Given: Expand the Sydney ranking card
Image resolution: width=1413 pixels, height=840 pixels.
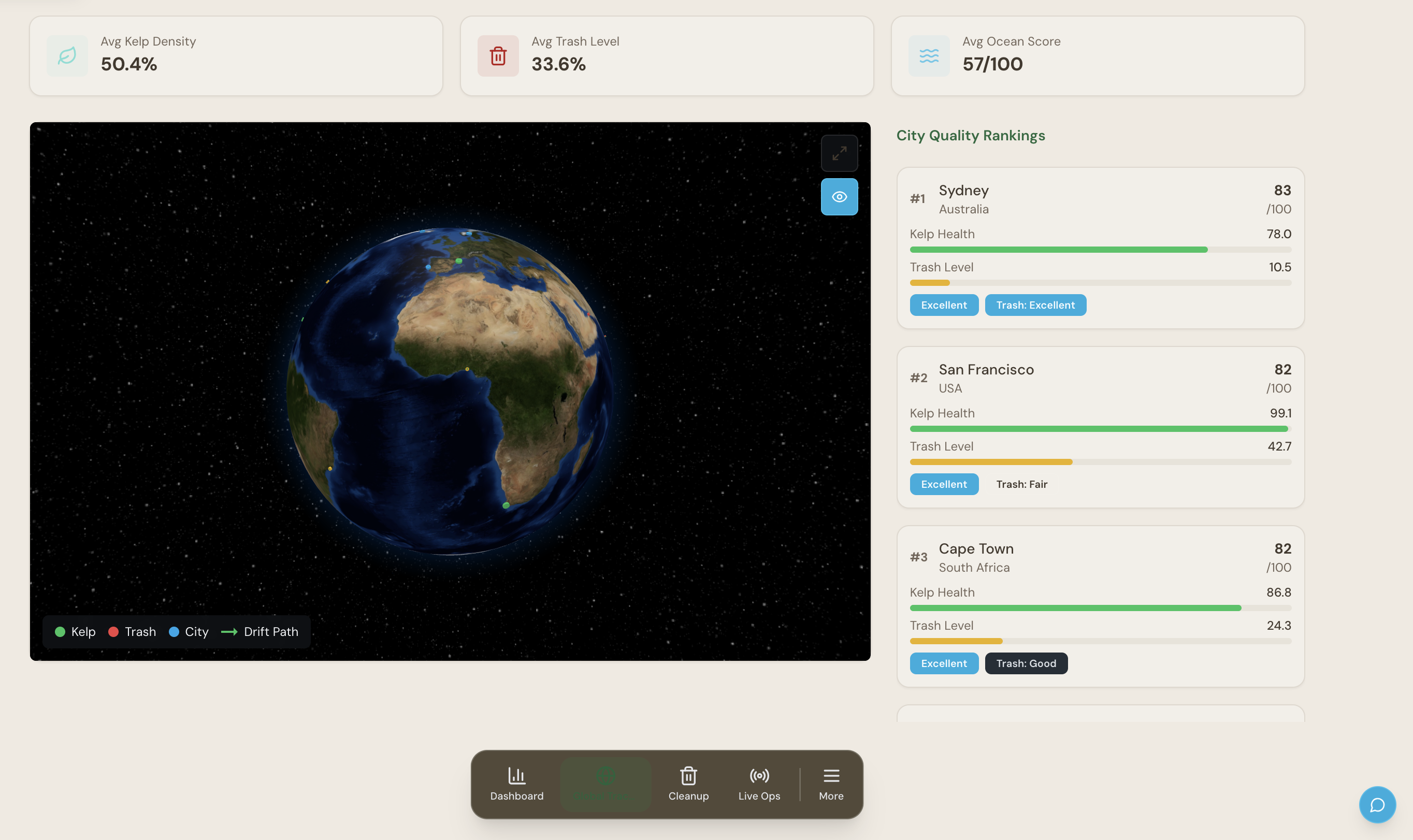Looking at the screenshot, I should [x=1100, y=199].
